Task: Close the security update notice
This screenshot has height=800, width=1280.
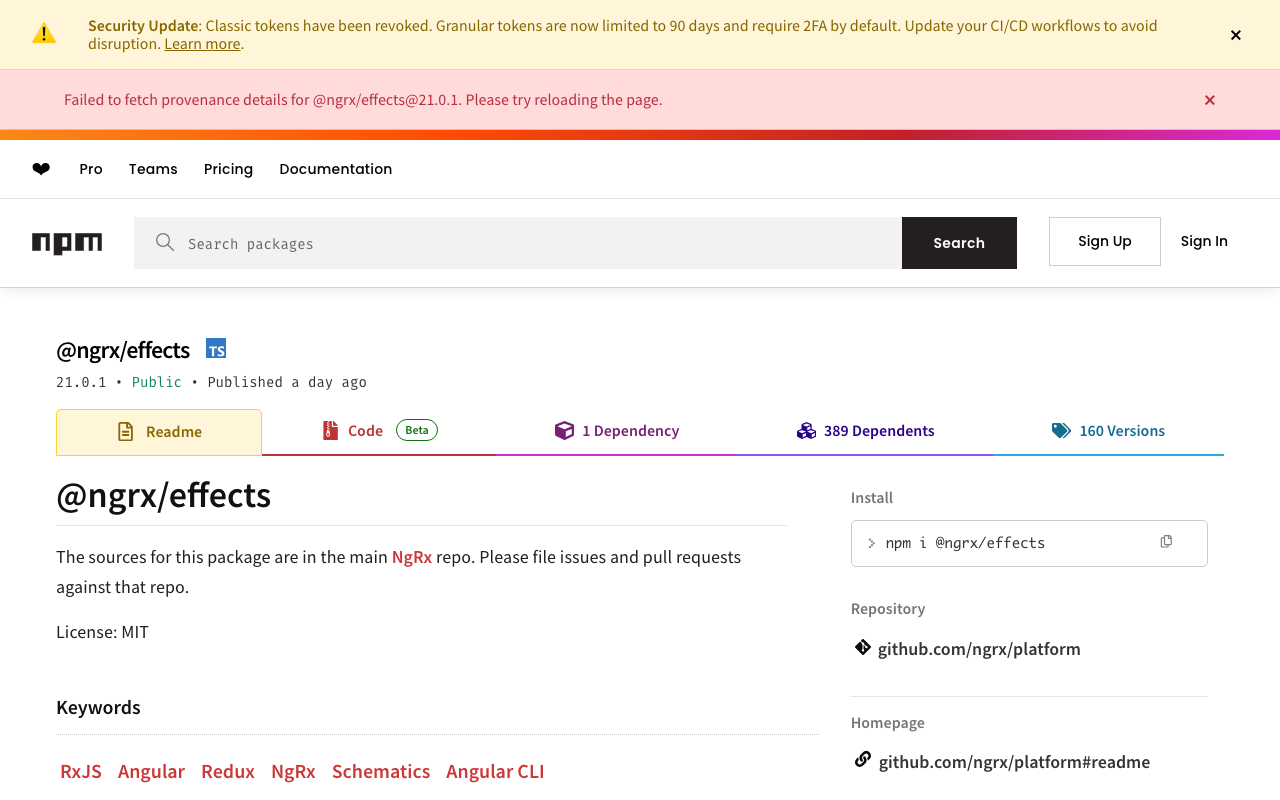Action: [x=1236, y=35]
